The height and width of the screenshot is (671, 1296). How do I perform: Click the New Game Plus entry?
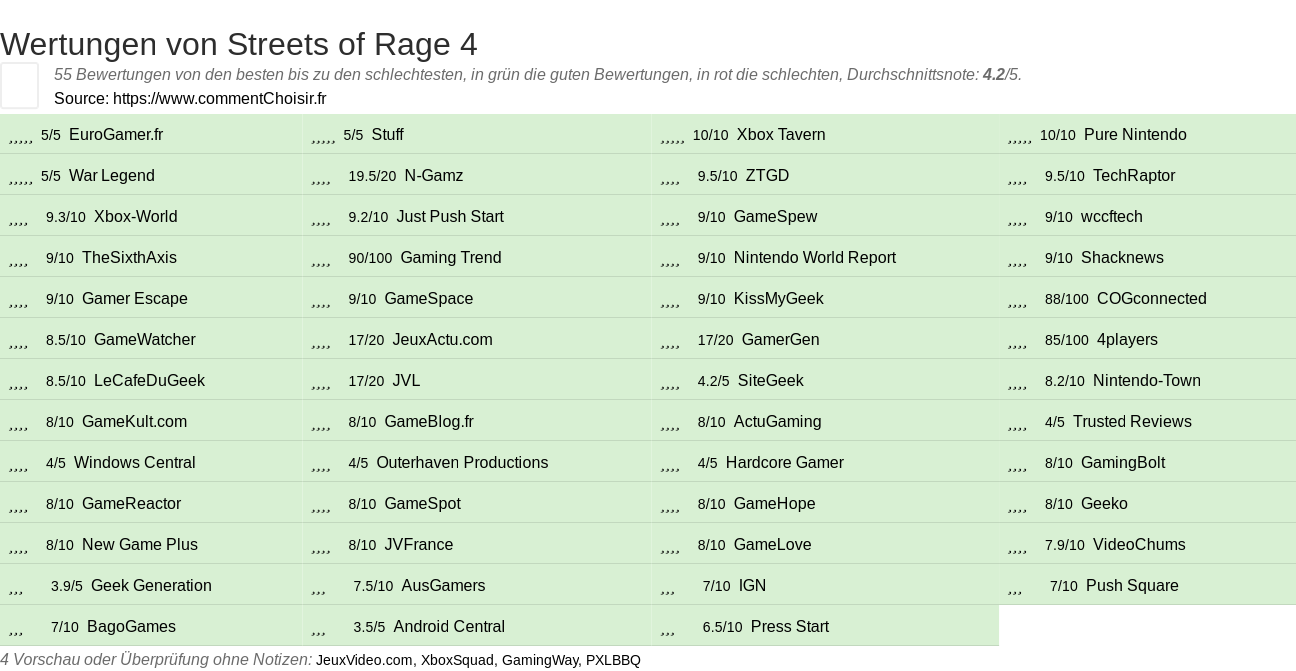pyautogui.click(x=140, y=544)
